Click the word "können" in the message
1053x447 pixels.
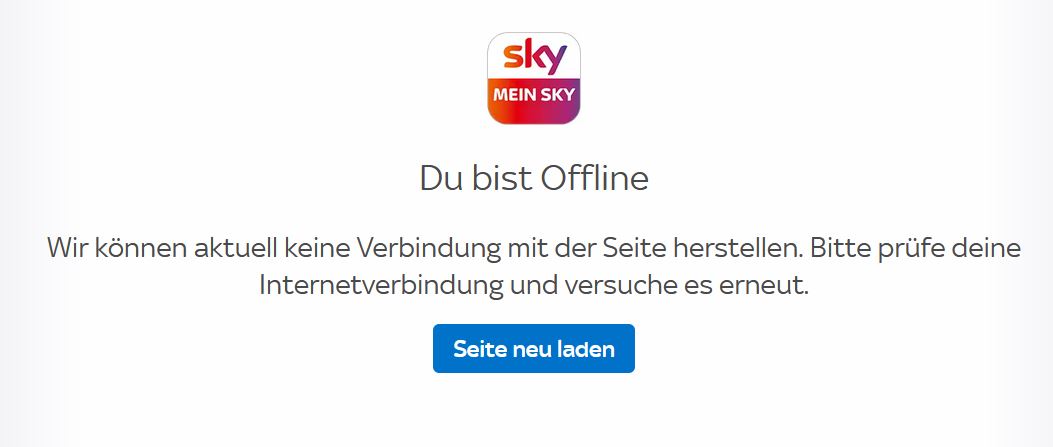click(140, 249)
